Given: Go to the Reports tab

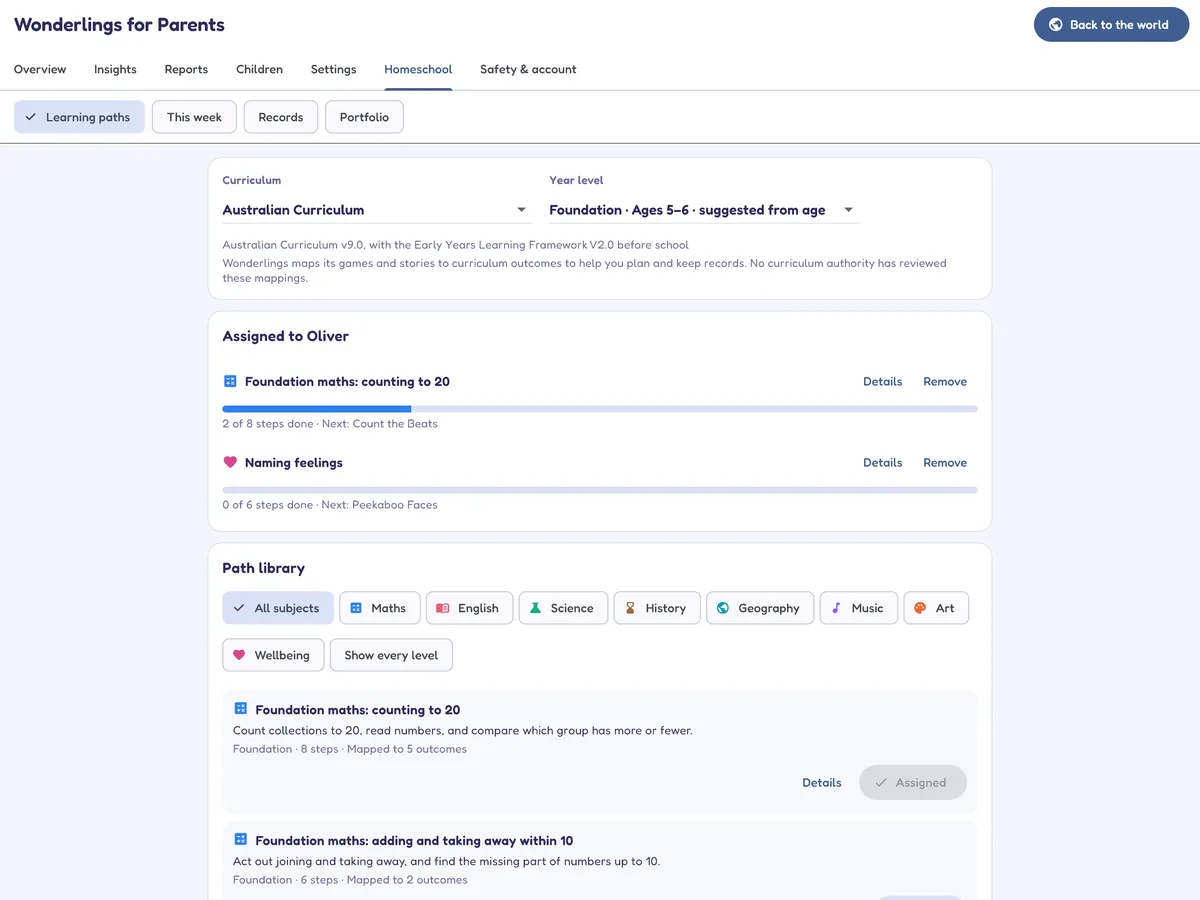Looking at the screenshot, I should tap(186, 69).
